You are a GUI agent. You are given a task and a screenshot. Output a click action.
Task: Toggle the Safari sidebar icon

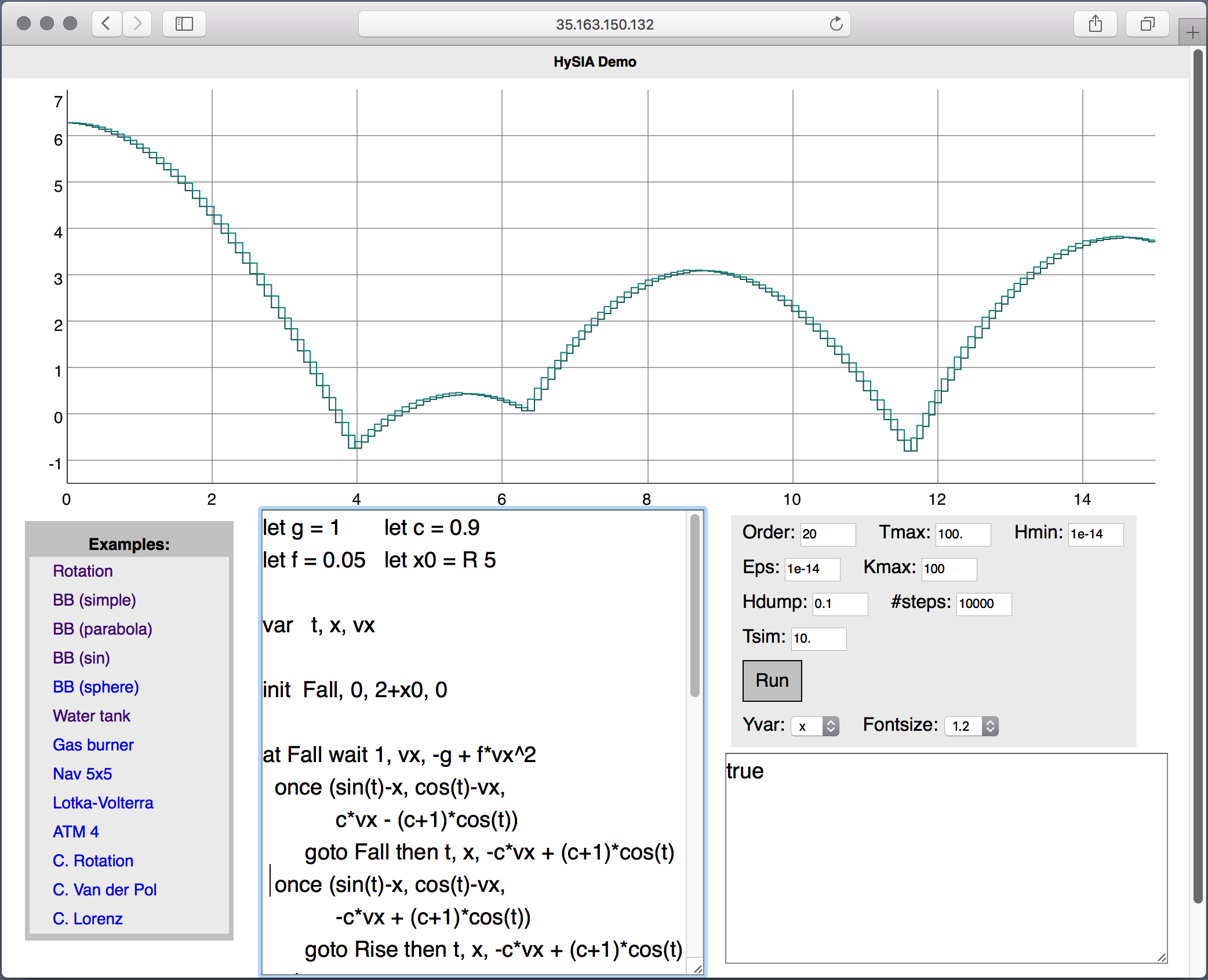184,24
